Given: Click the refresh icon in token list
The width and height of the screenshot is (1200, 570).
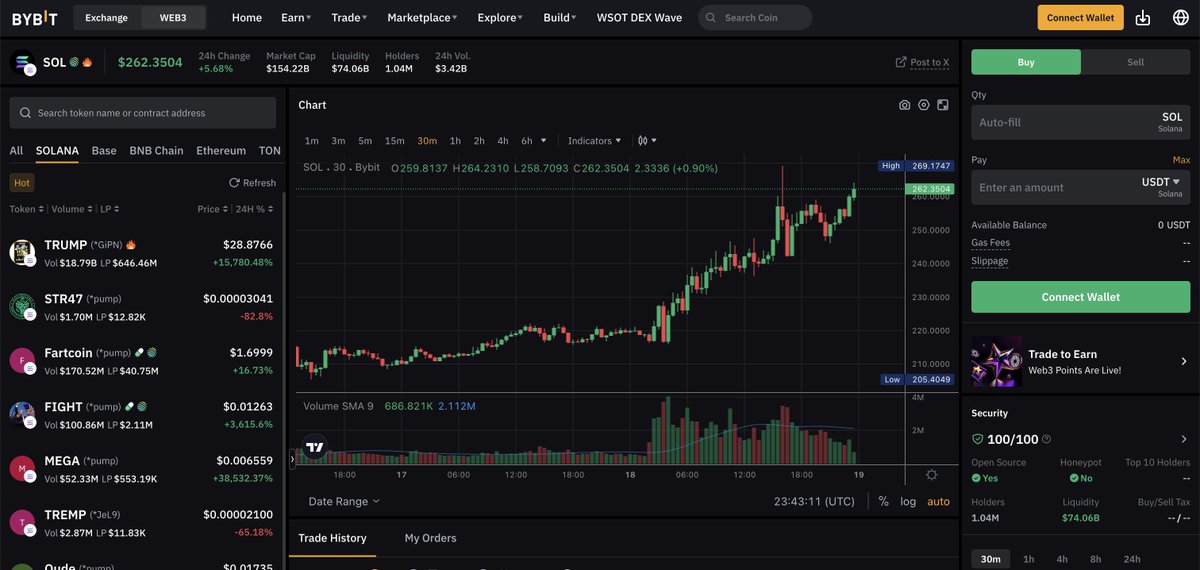Looking at the screenshot, I should [x=234, y=183].
